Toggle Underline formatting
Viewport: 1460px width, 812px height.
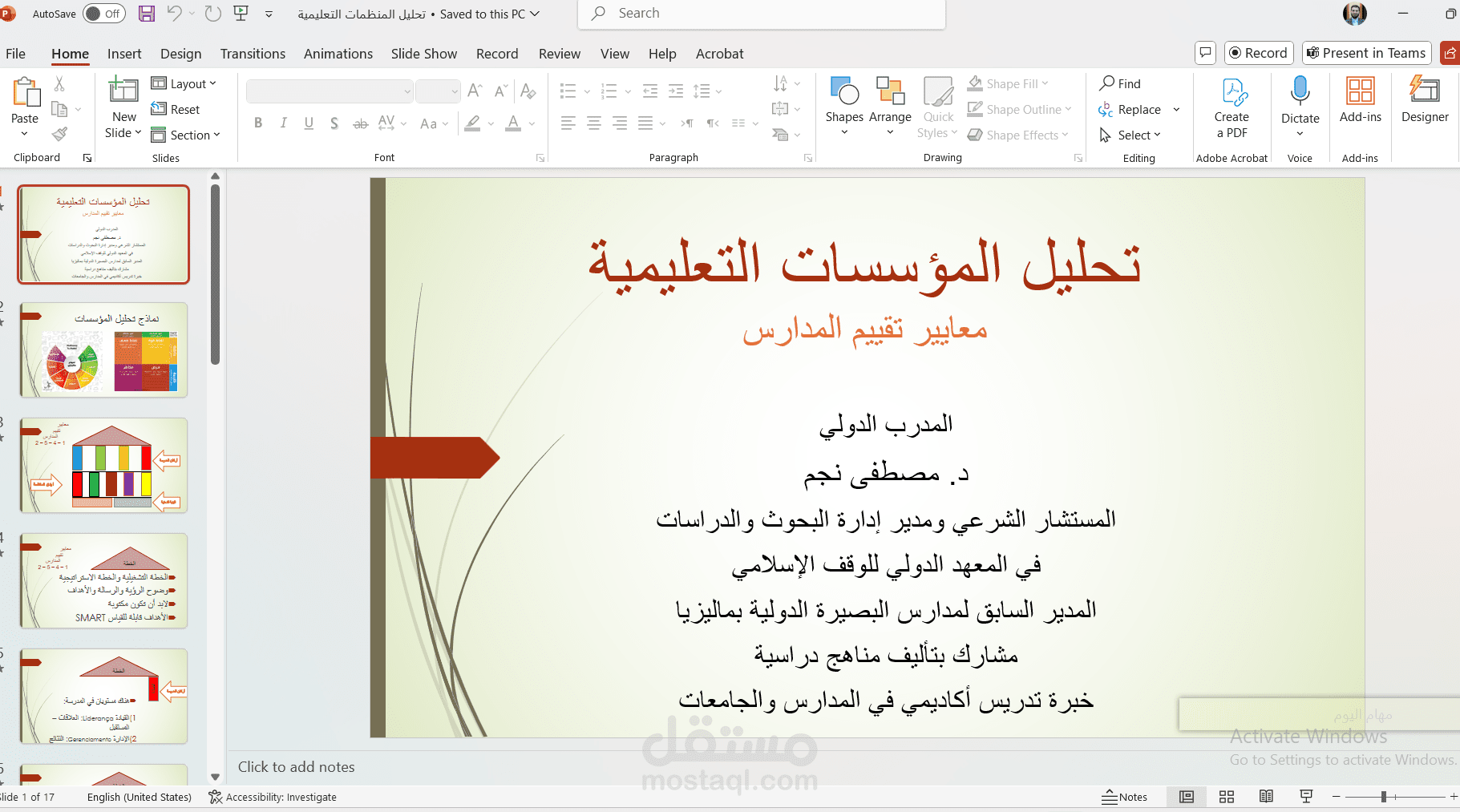(309, 123)
